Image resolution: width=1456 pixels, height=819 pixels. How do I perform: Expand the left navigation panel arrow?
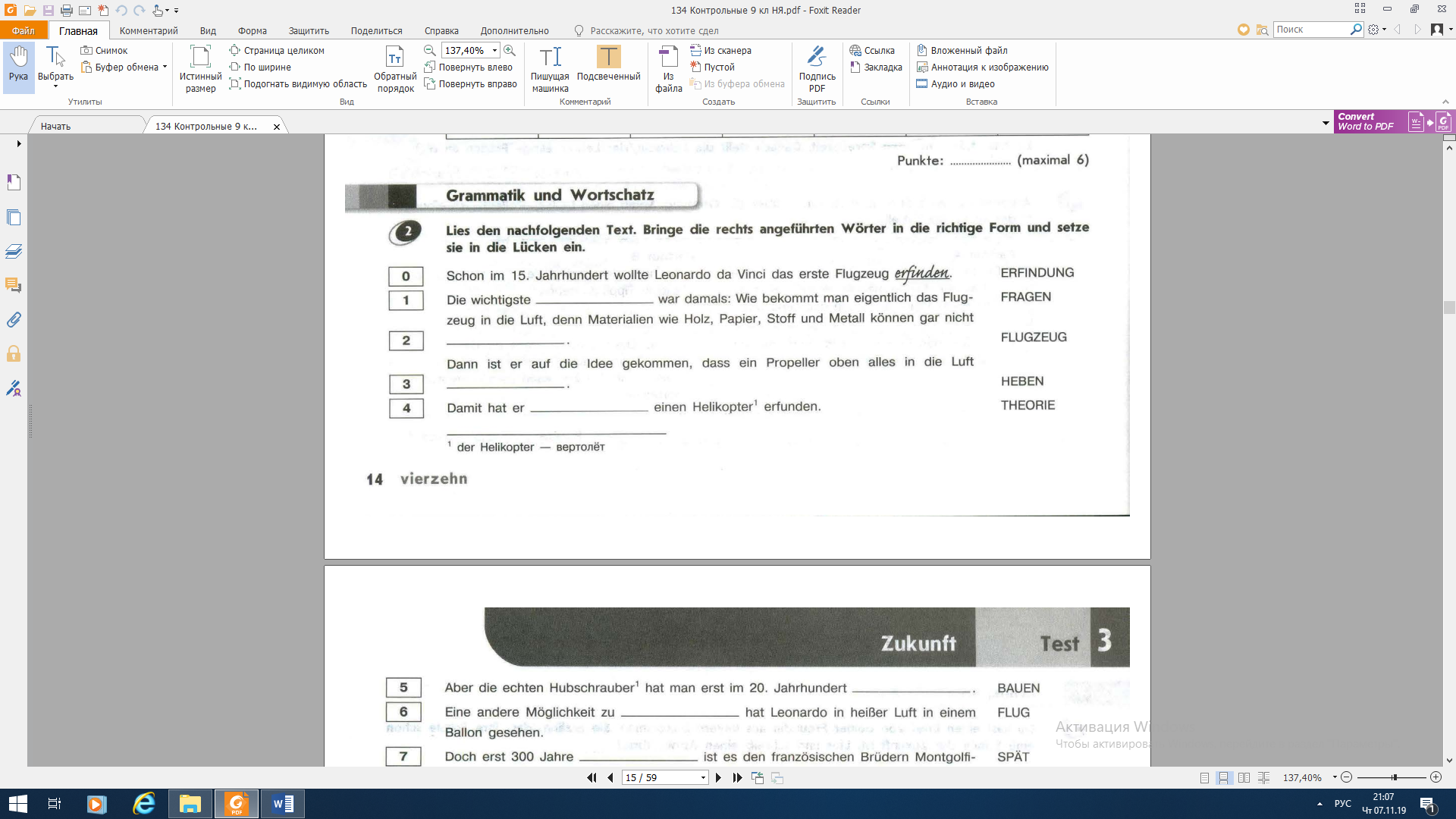pyautogui.click(x=19, y=143)
